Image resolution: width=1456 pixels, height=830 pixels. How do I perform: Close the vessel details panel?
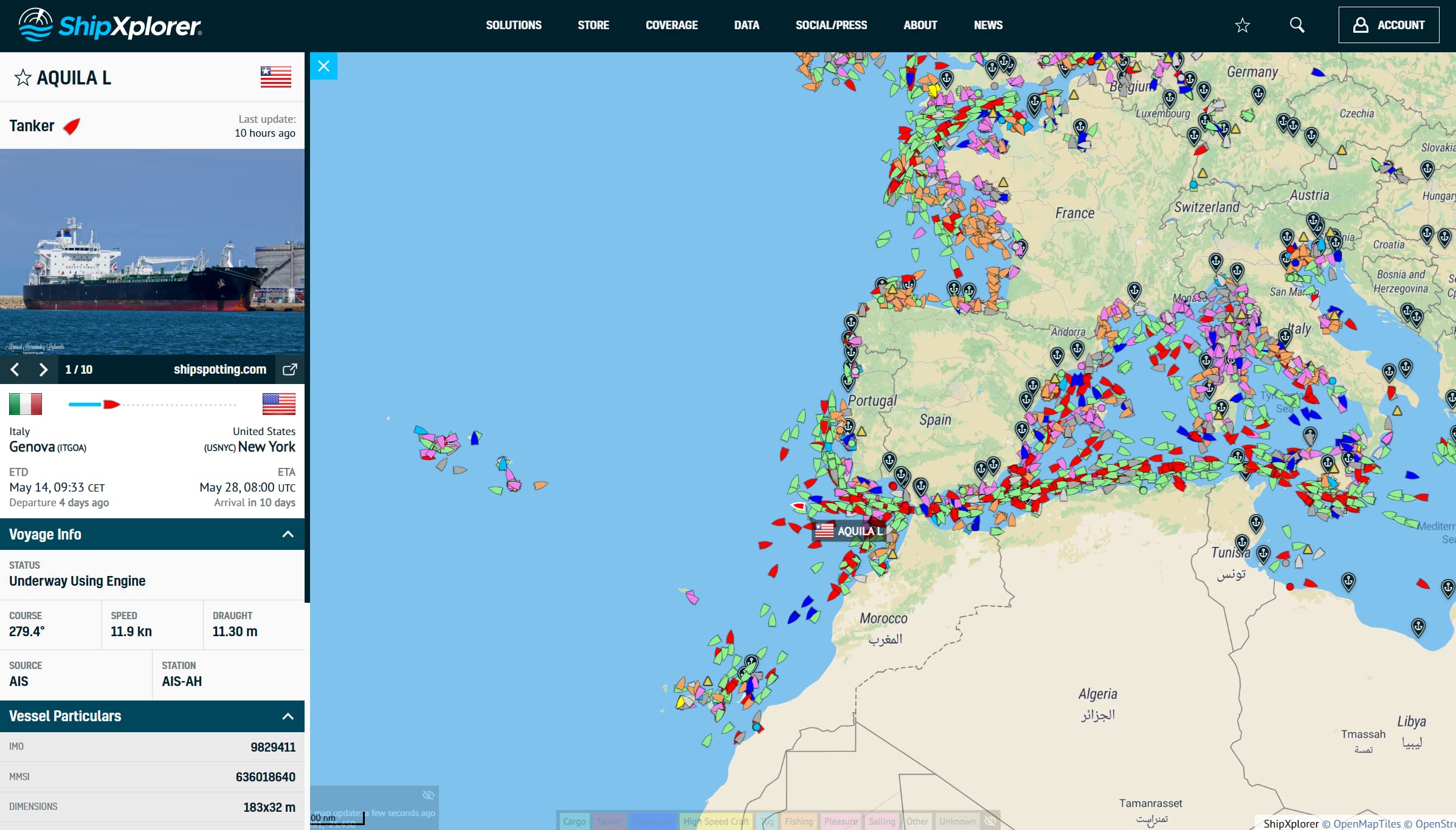pyautogui.click(x=323, y=66)
